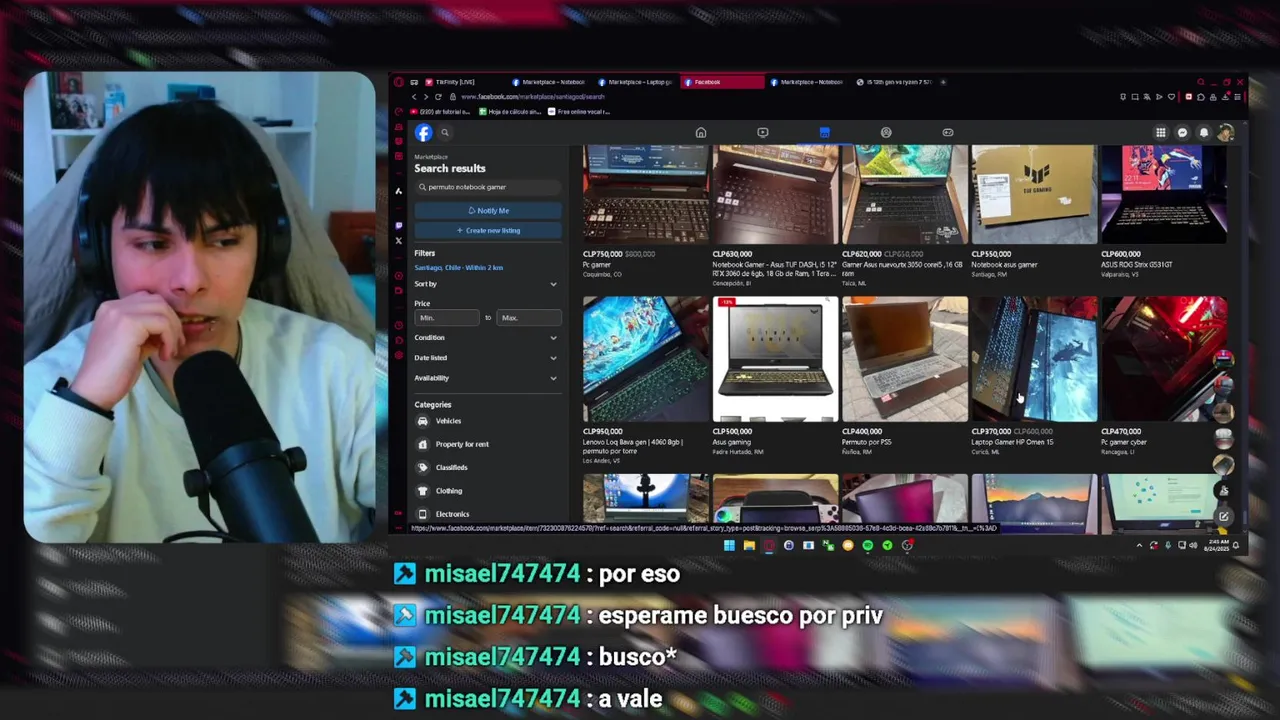Click the Max. price field
This screenshot has height=720, width=1280.
pos(529,318)
